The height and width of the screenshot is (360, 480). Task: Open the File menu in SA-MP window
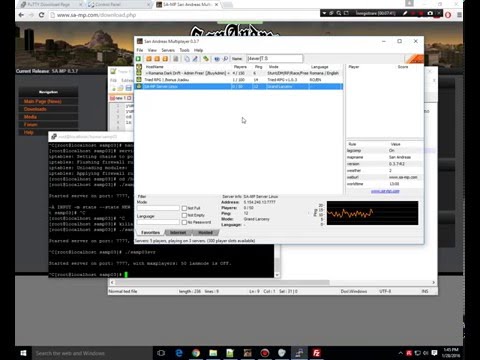(140, 50)
